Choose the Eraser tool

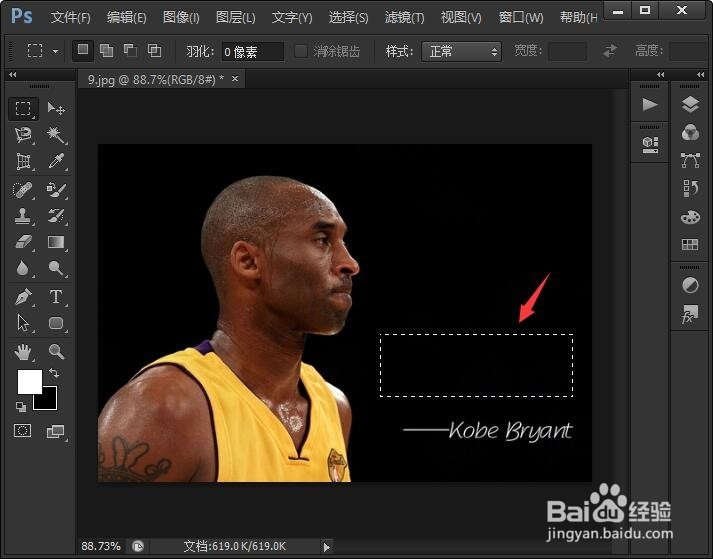click(x=23, y=242)
